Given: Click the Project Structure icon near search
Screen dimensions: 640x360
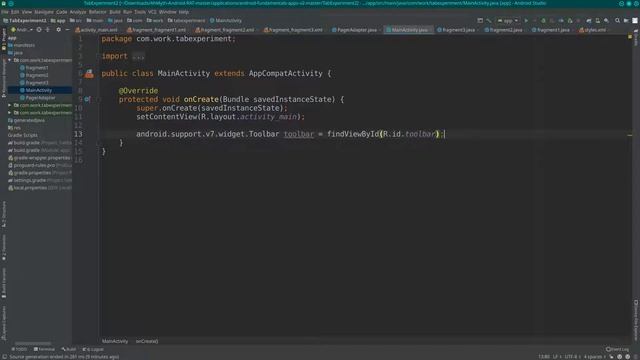Looking at the screenshot, I should (626, 20).
